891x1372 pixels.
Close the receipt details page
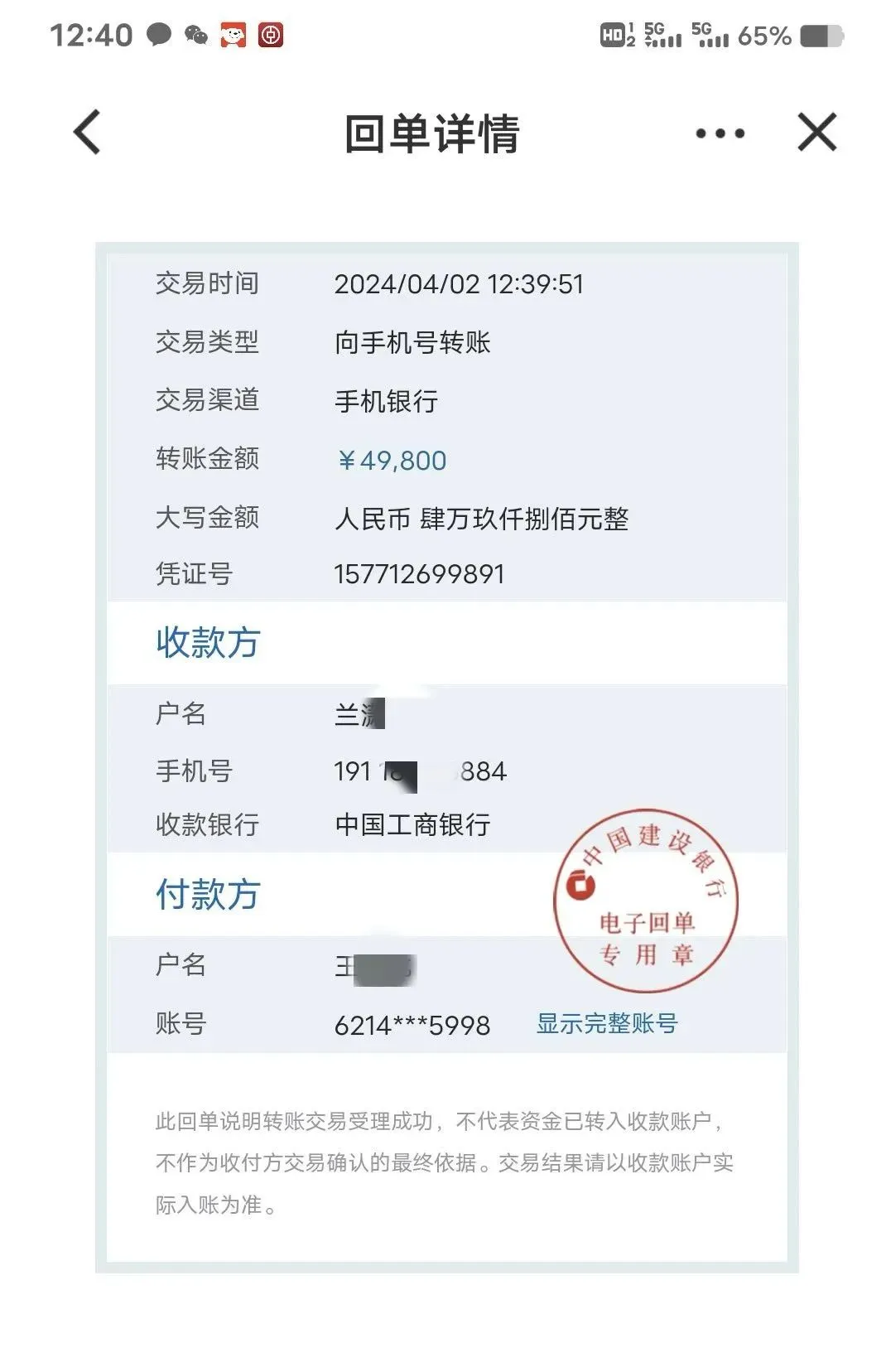click(817, 133)
